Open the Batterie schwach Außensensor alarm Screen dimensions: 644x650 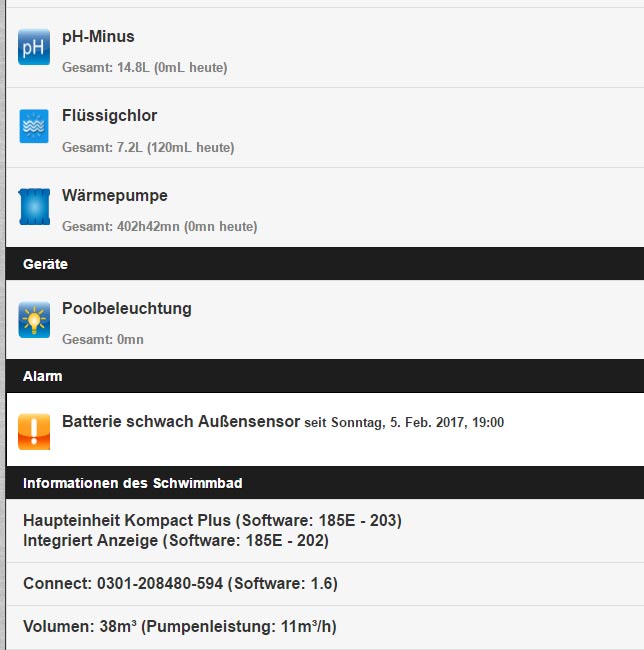325,429
